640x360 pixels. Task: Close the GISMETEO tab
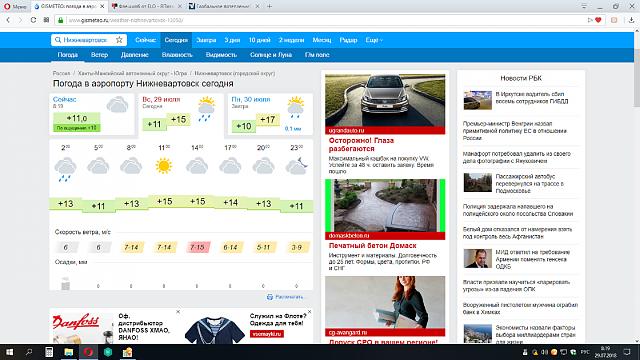102,6
